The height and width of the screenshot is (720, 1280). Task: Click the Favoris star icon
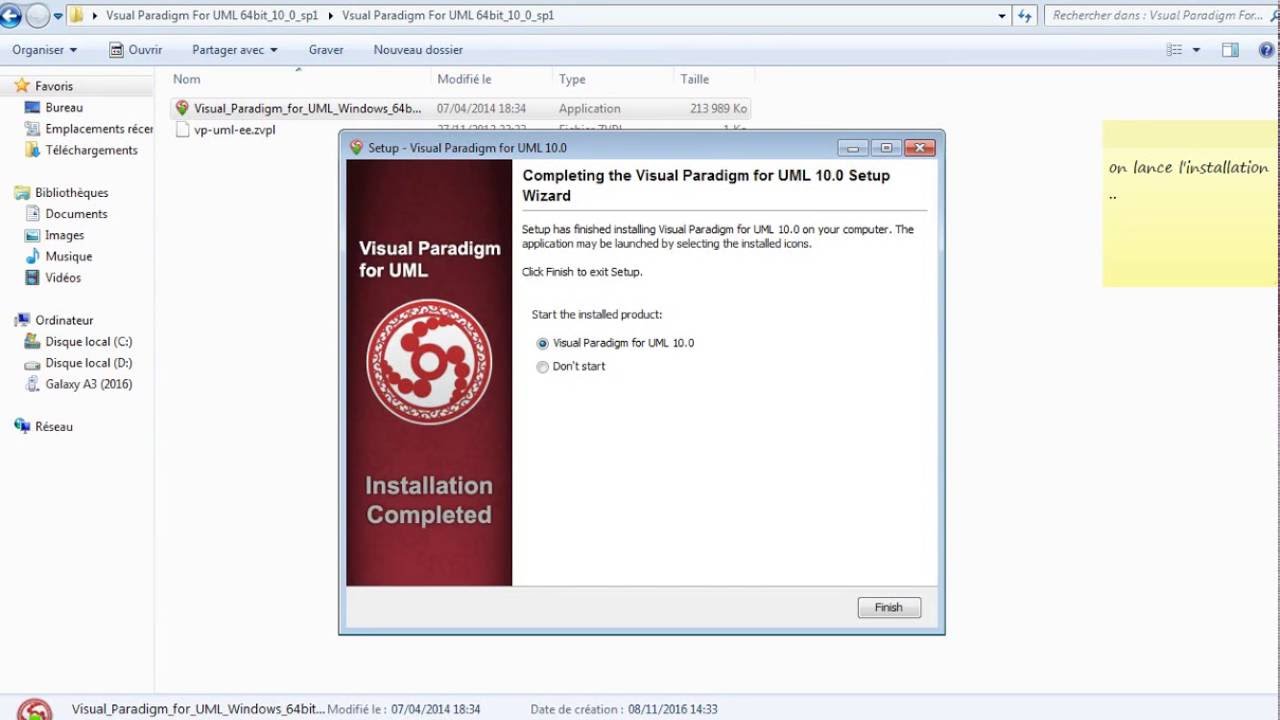point(22,86)
